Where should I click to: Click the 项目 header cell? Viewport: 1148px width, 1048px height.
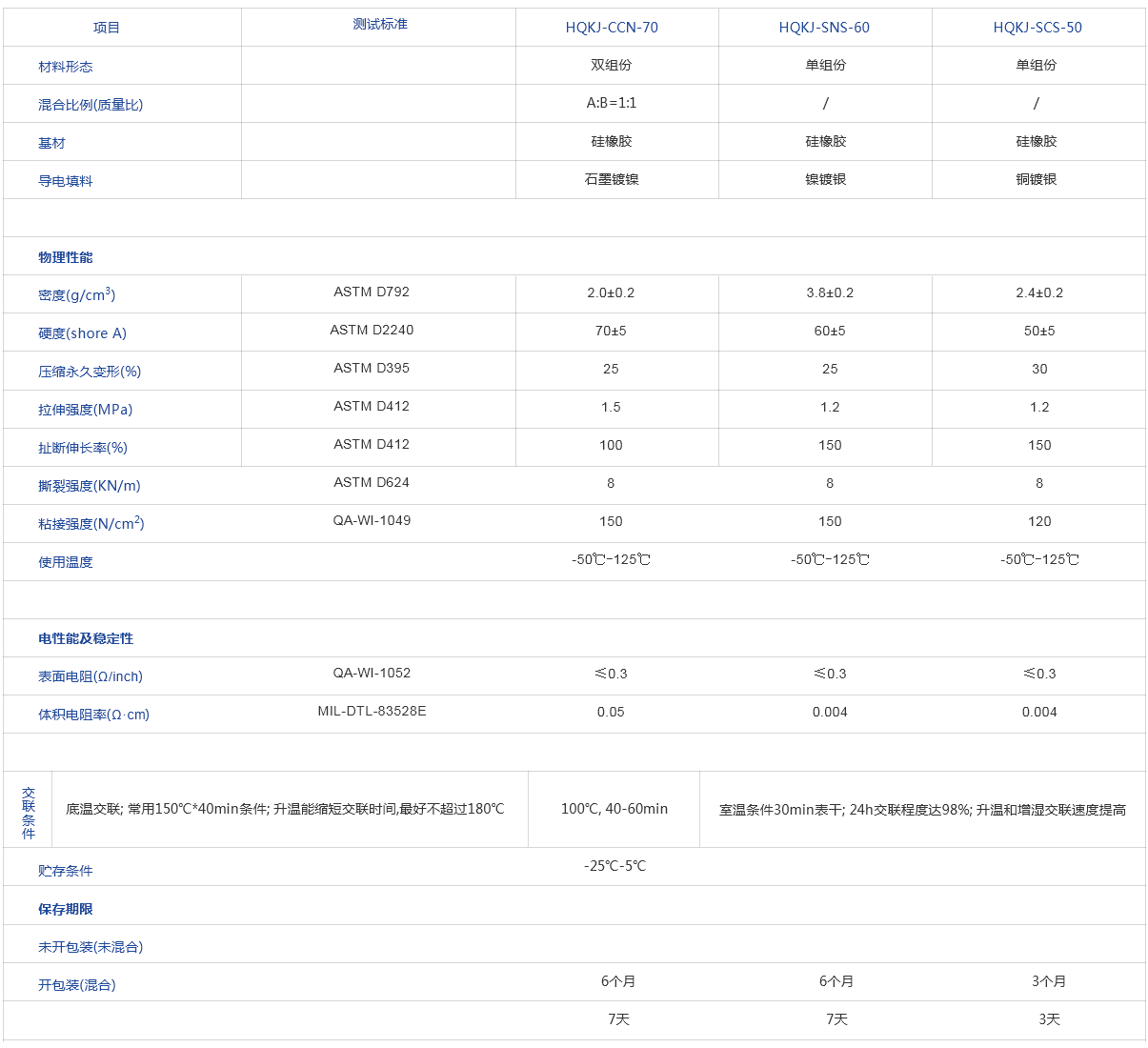point(107,28)
